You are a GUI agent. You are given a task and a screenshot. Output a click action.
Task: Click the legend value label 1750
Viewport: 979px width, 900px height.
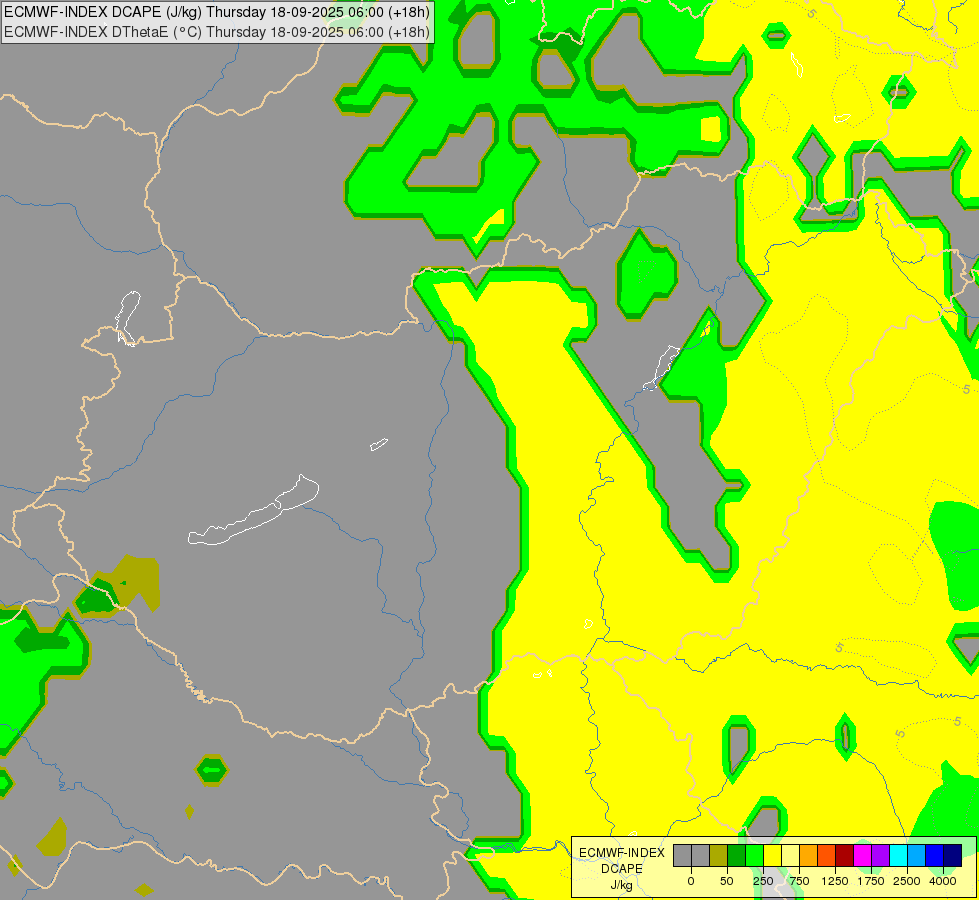coord(871,881)
